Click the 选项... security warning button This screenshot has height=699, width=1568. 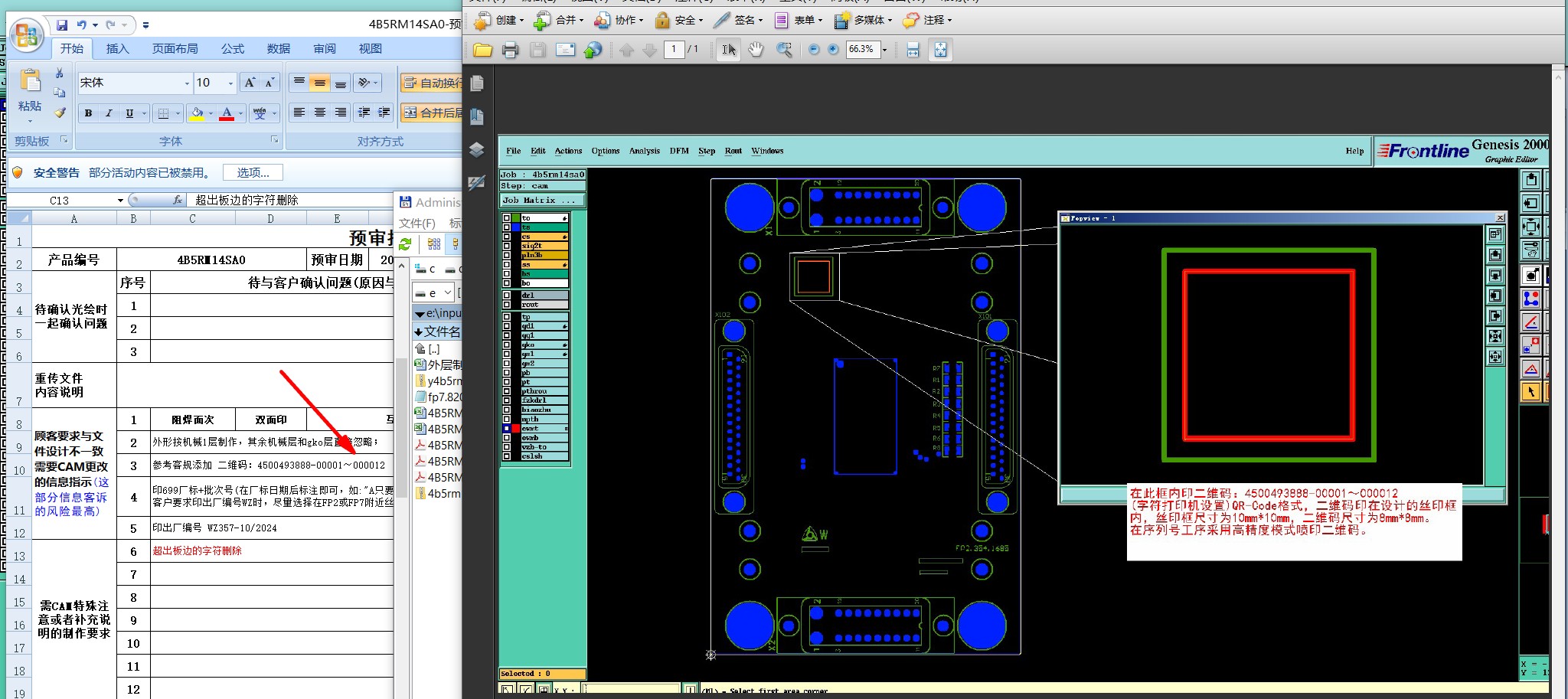pos(253,173)
